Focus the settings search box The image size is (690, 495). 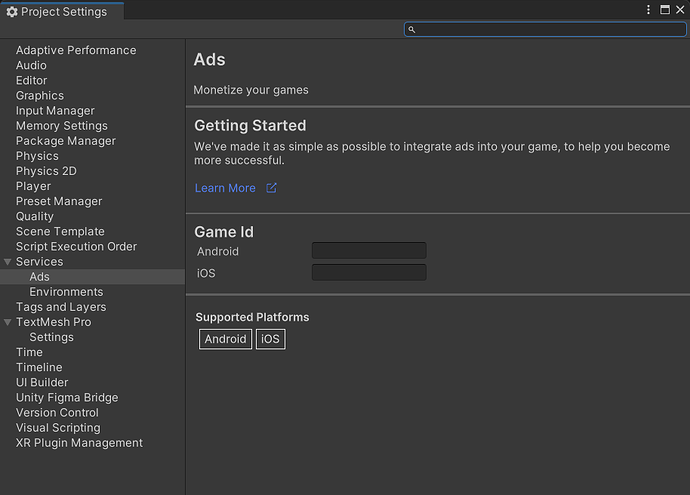click(550, 30)
